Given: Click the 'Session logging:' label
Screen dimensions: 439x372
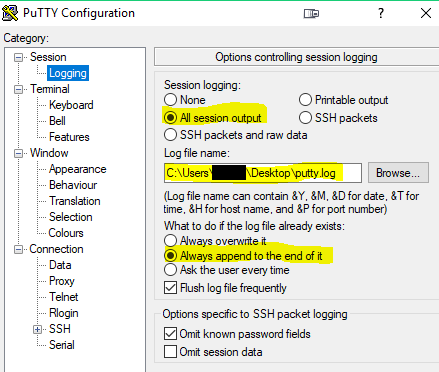Looking at the screenshot, I should click(x=202, y=85).
